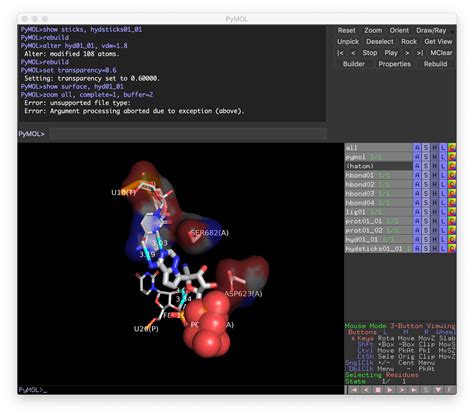Toggle visibility of the 'all' entry
The height and width of the screenshot is (416, 474).
379,148
